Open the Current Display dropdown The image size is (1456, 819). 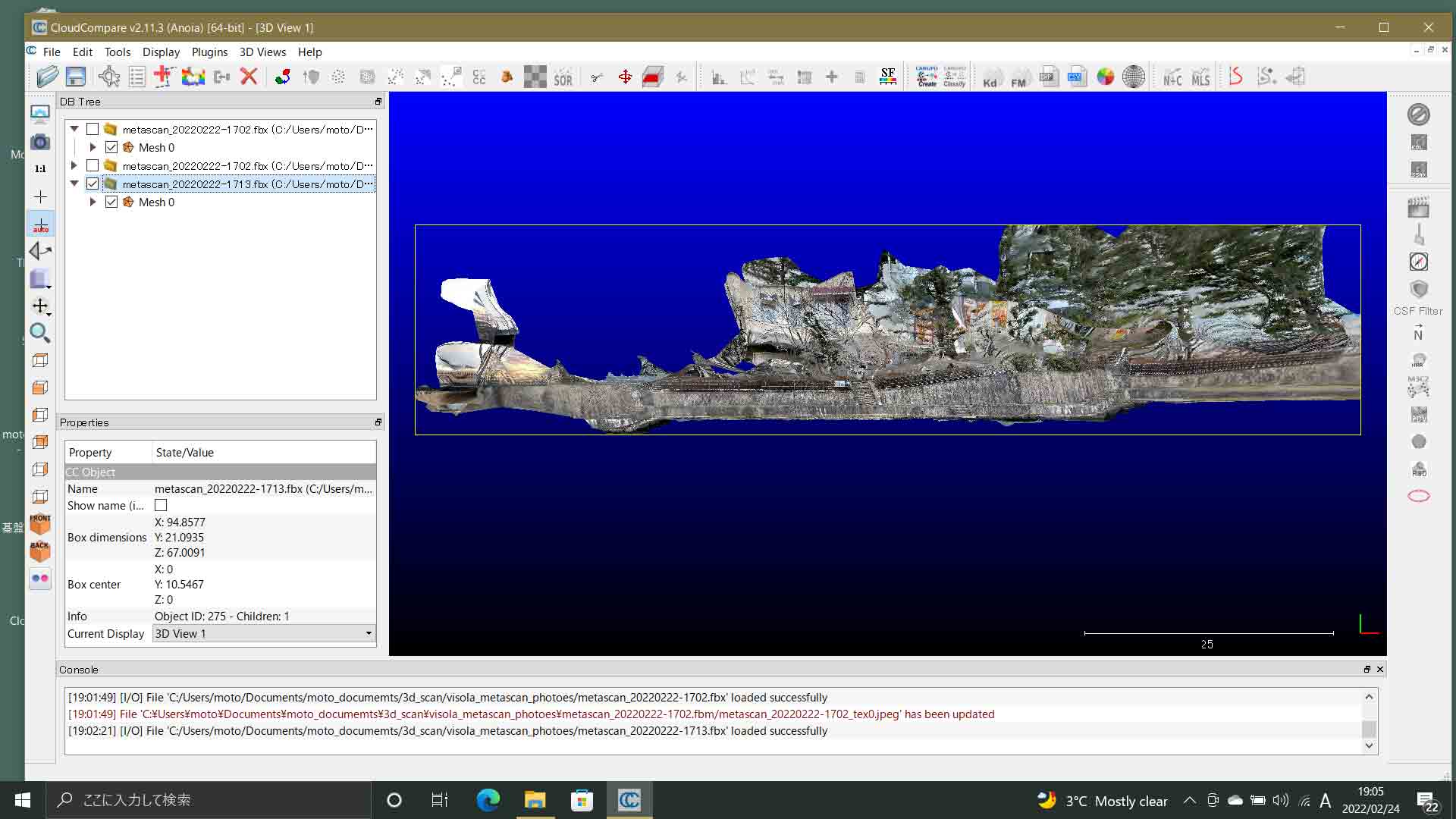369,633
